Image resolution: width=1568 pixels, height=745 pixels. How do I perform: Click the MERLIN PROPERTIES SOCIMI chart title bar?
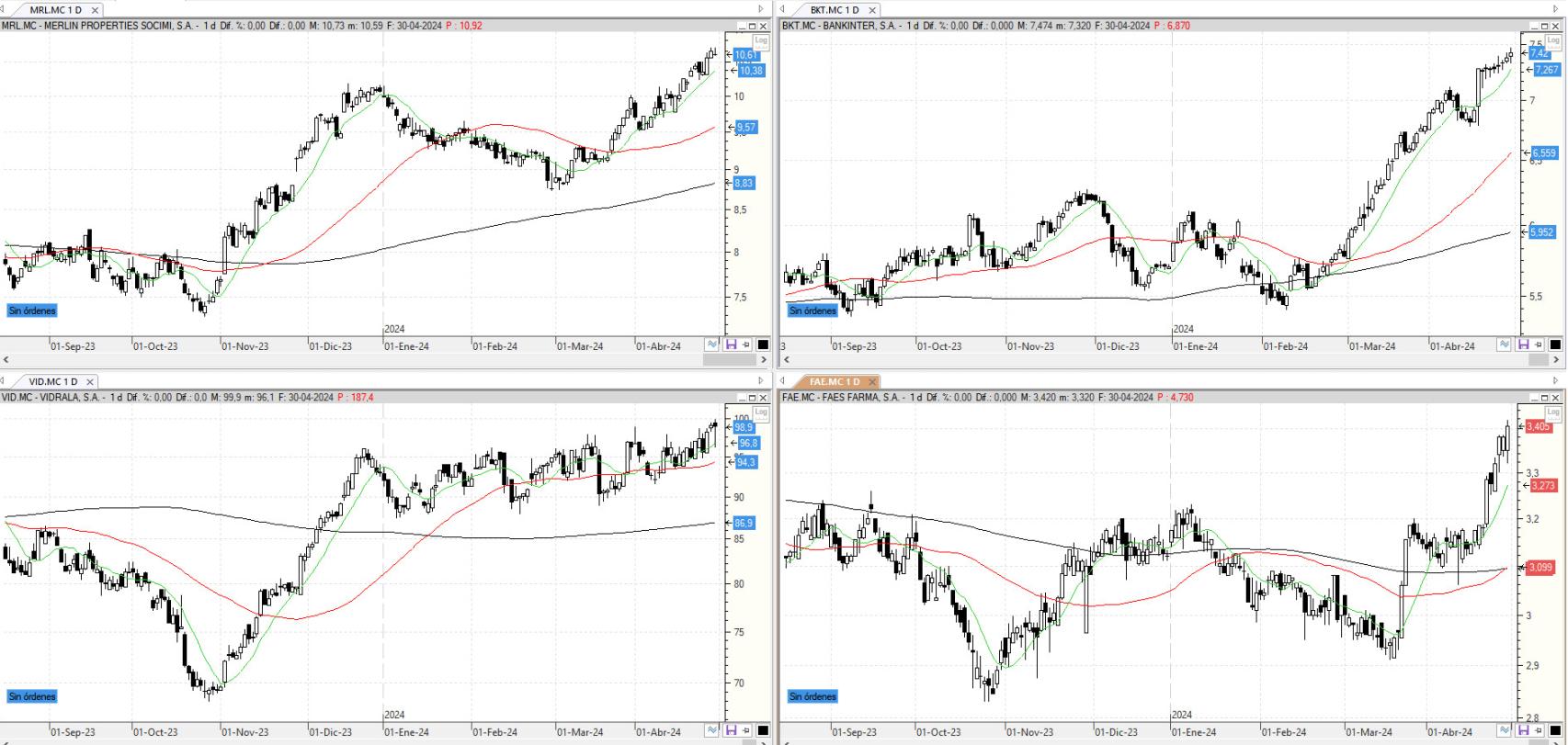[386, 26]
